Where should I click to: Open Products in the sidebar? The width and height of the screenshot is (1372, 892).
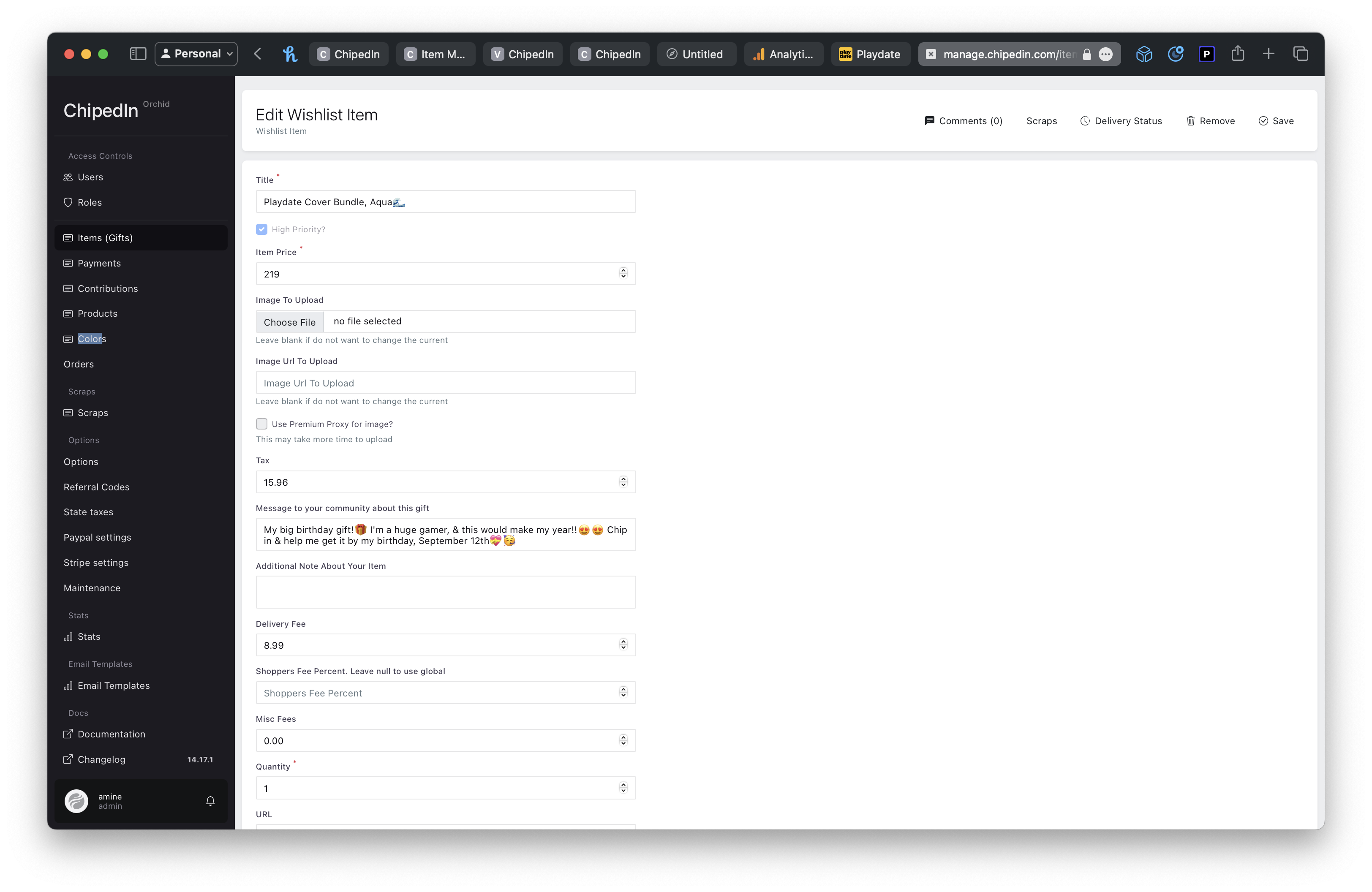(x=141, y=313)
